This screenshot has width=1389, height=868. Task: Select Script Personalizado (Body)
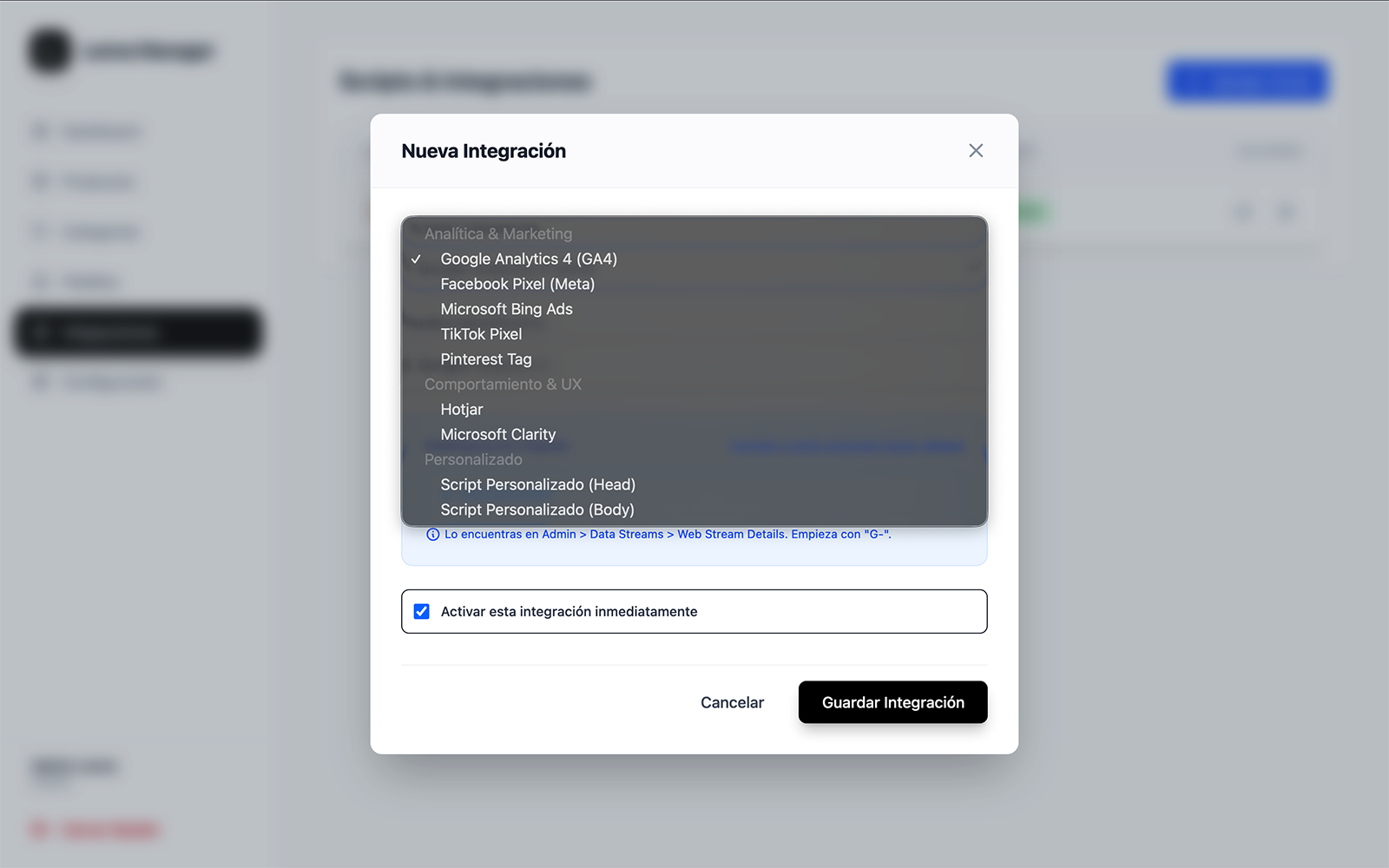pos(537,510)
